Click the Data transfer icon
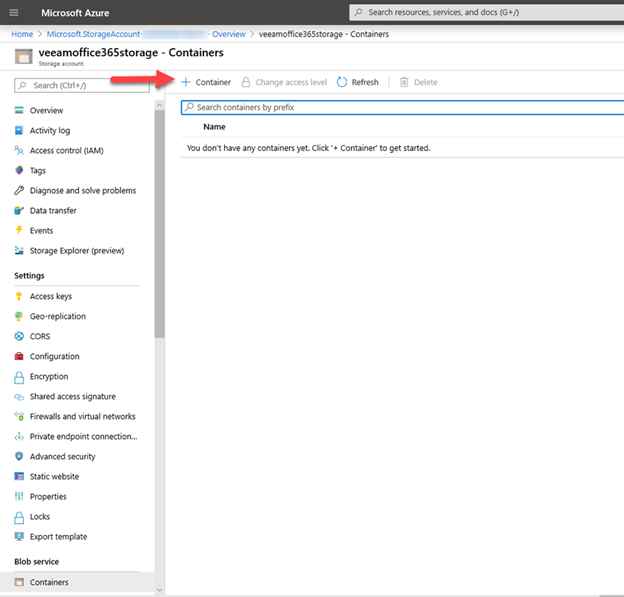 [x=19, y=210]
